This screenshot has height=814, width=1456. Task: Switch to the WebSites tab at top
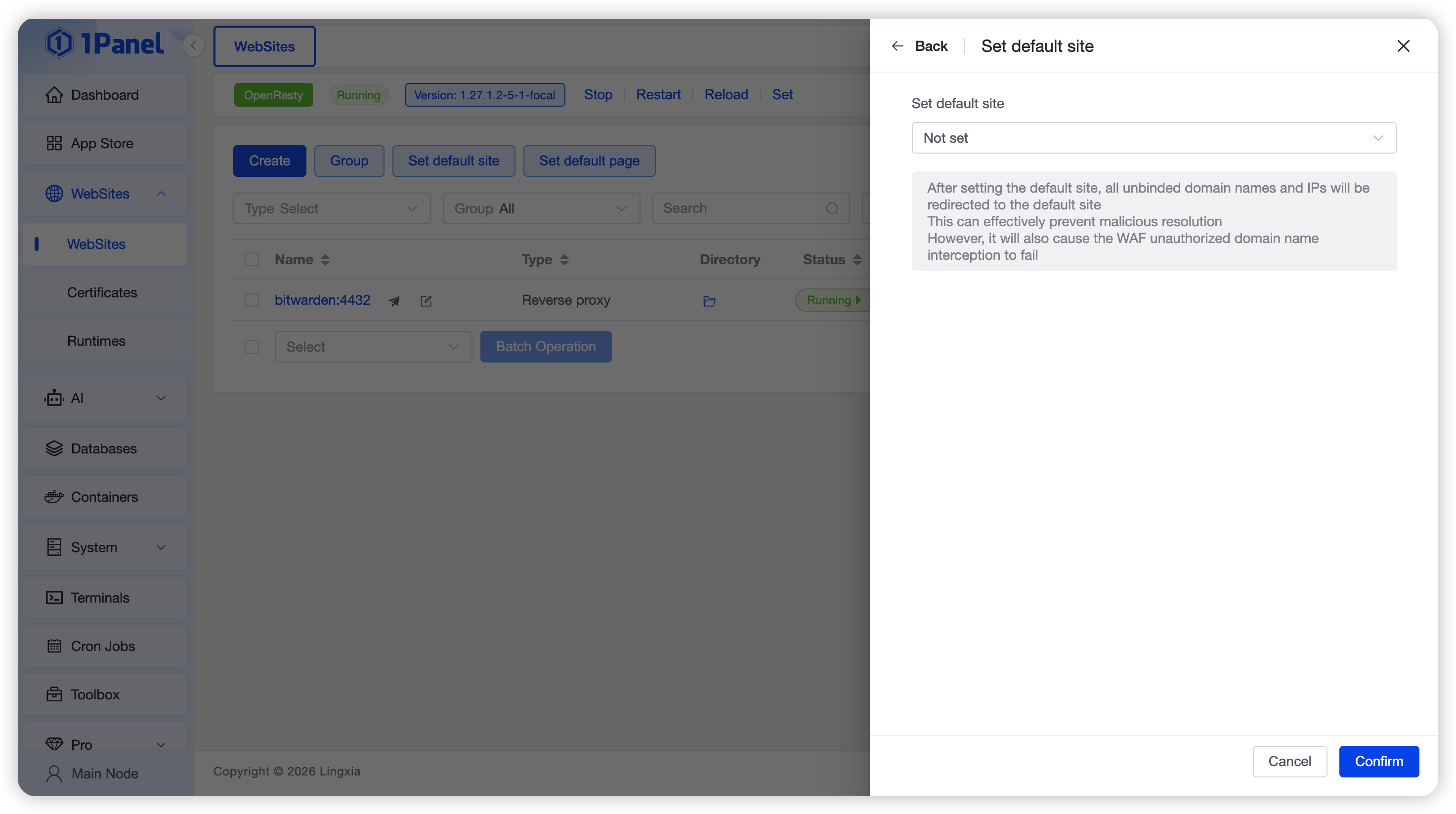click(x=264, y=46)
